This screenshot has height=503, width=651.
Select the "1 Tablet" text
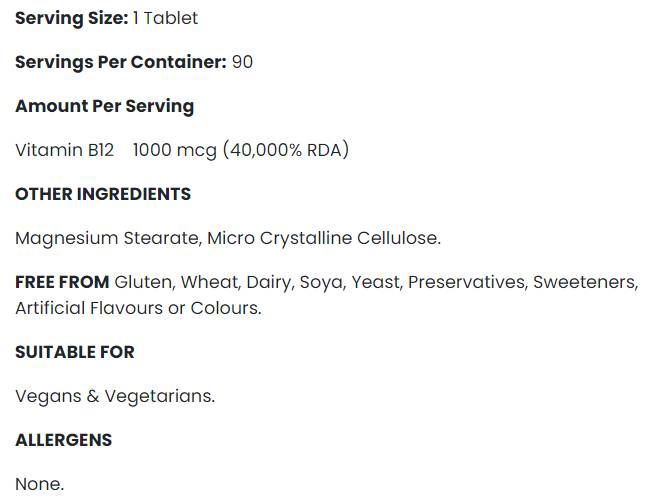tap(165, 18)
